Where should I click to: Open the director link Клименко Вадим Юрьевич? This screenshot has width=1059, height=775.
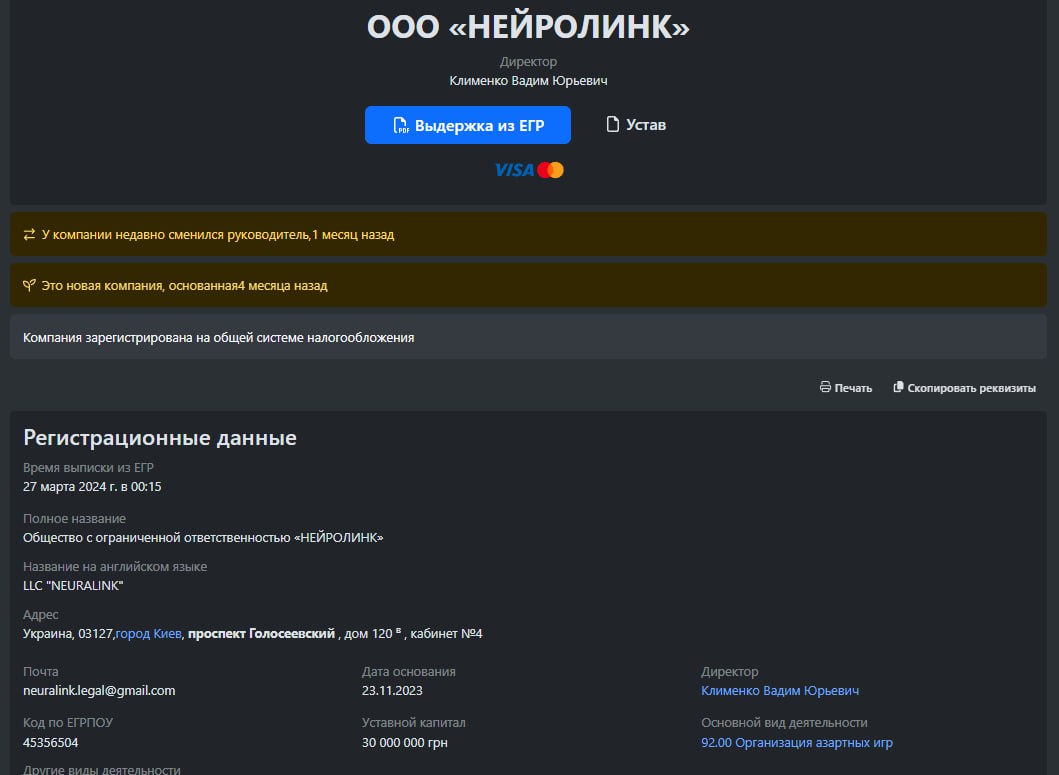click(780, 691)
